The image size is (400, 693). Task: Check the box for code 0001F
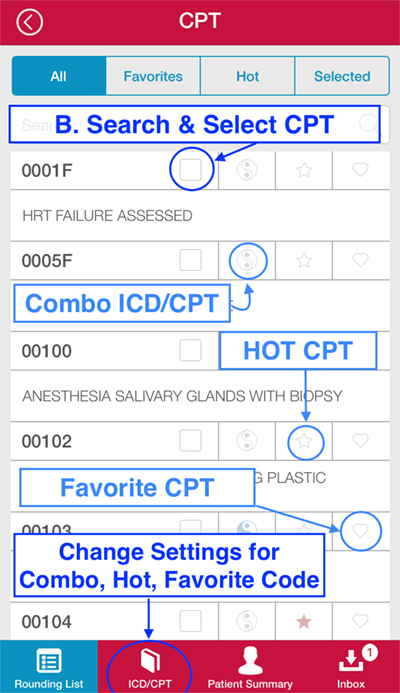pos(190,170)
